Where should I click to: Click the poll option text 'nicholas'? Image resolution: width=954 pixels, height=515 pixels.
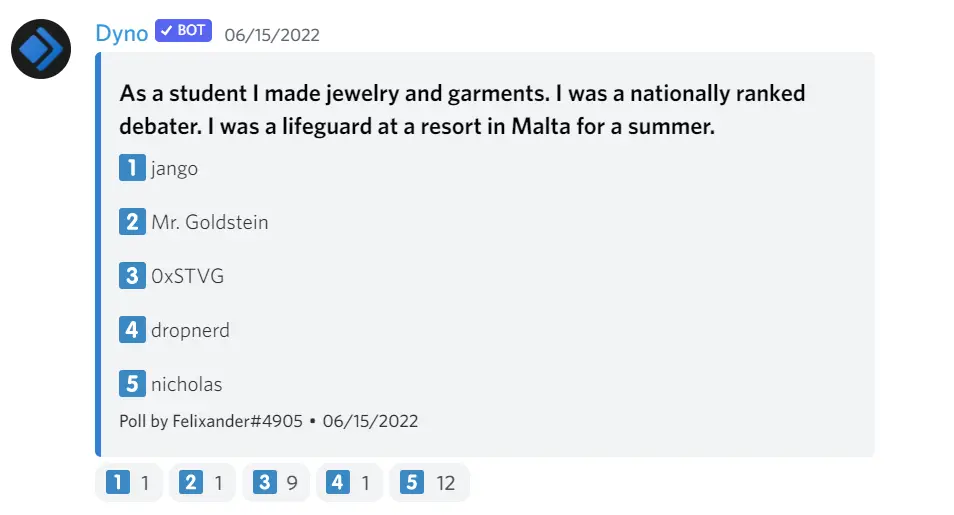[x=187, y=384]
